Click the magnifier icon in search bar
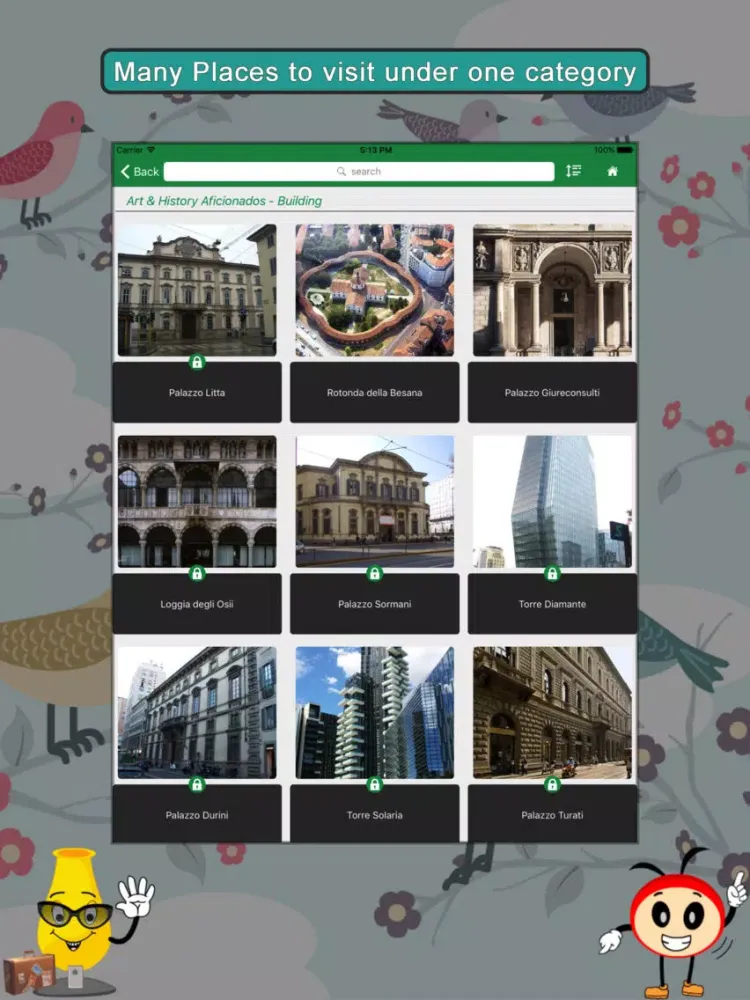The height and width of the screenshot is (1000, 750). (x=341, y=172)
